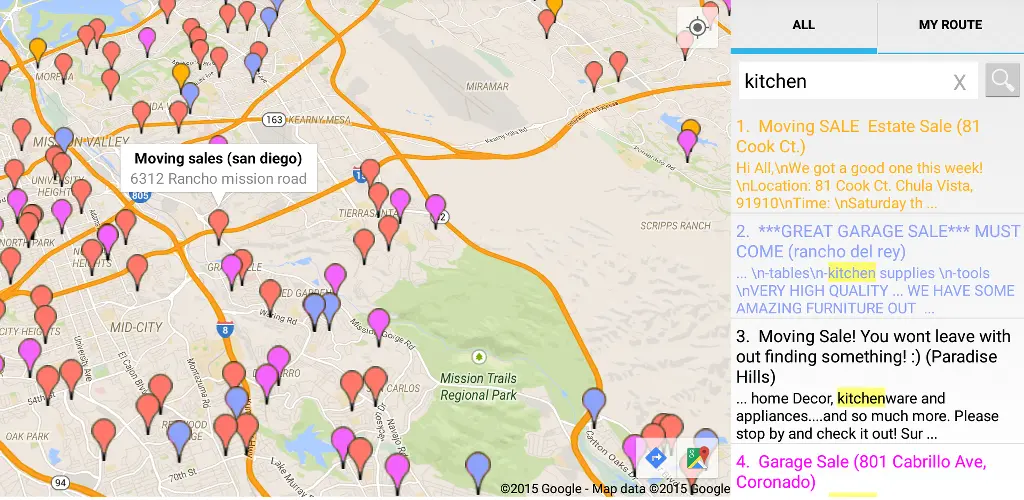1024x500 pixels.
Task: Select the ALL tab
Action: (803, 25)
